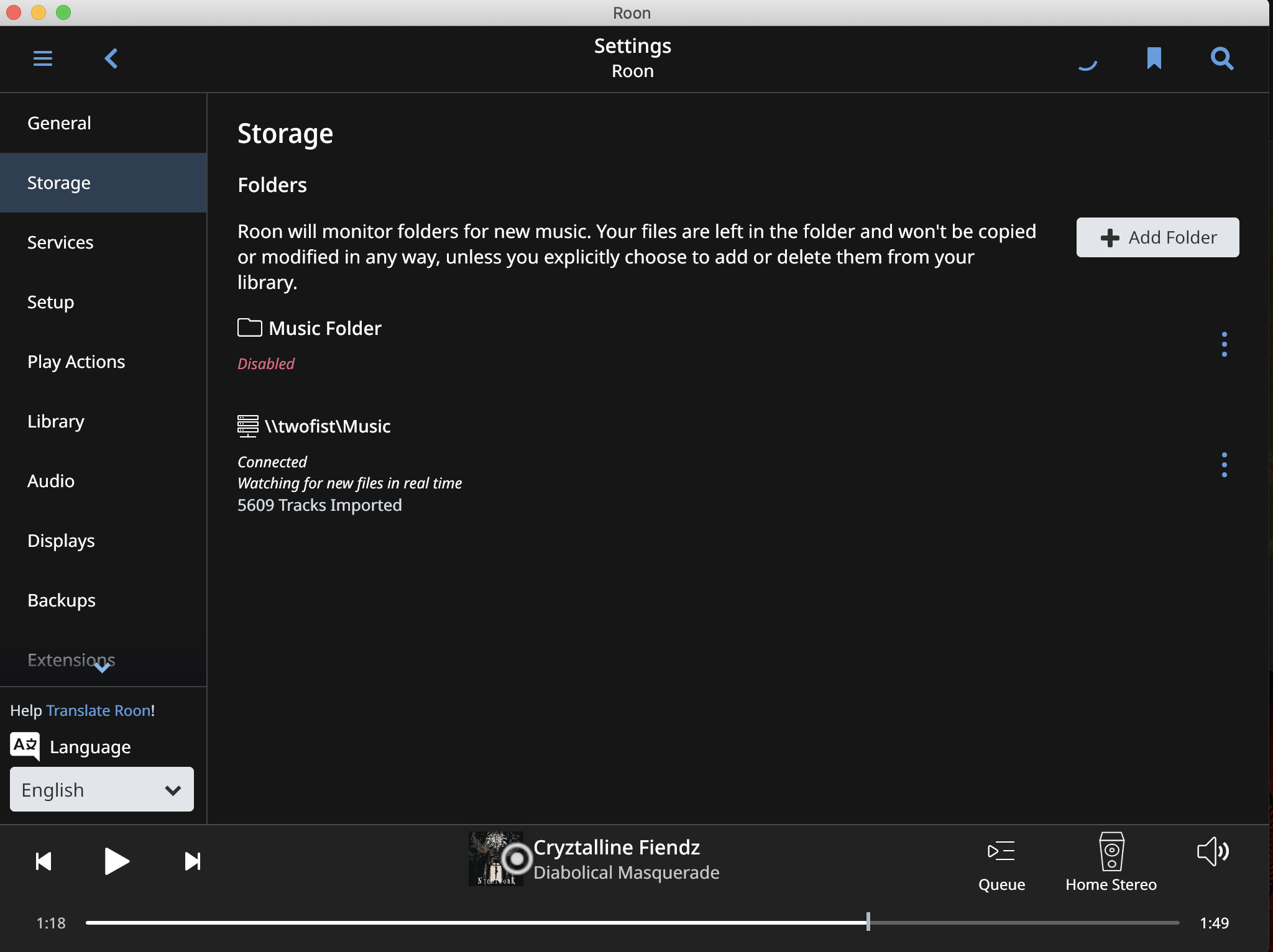
Task: Click Watching for new files status
Action: click(x=349, y=483)
